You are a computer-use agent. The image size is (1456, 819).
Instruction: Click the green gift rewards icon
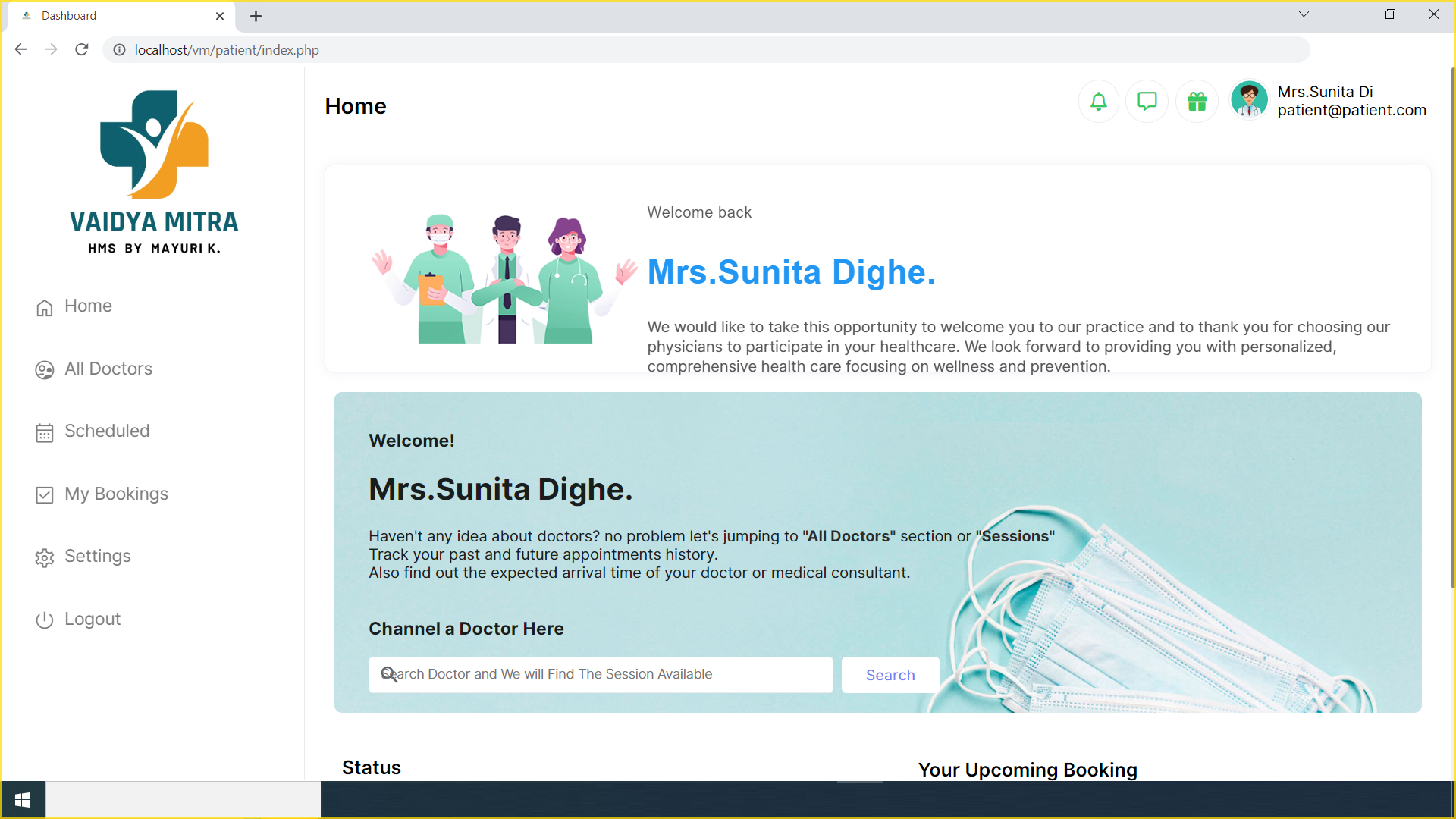pyautogui.click(x=1197, y=100)
